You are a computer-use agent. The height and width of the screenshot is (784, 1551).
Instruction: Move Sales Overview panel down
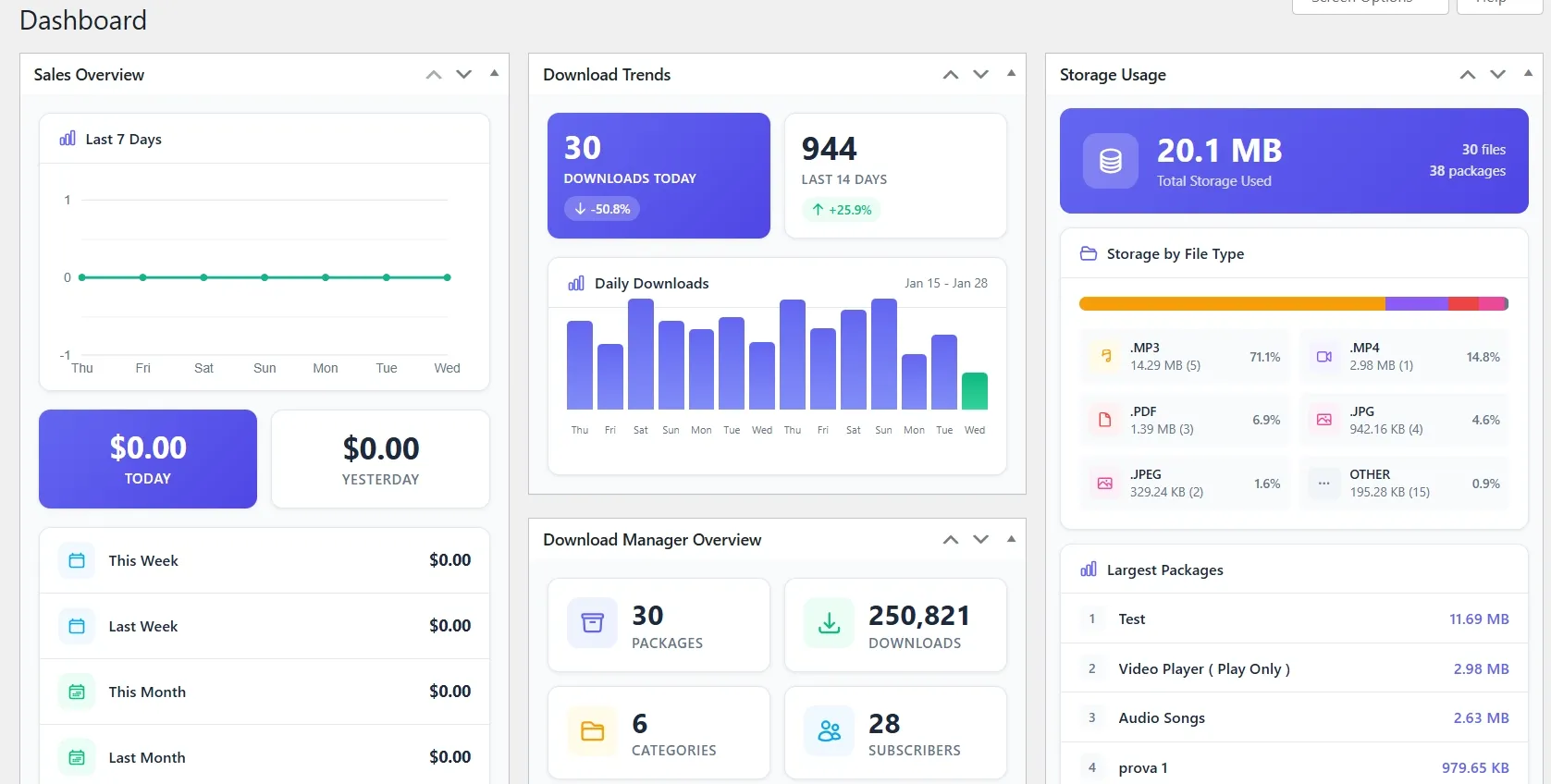pos(464,75)
